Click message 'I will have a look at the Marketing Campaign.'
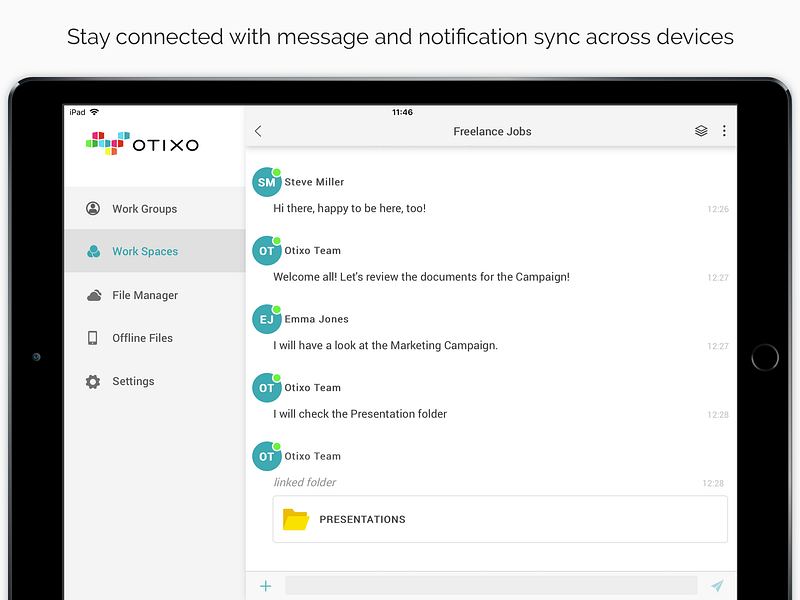This screenshot has width=800, height=600. [385, 345]
